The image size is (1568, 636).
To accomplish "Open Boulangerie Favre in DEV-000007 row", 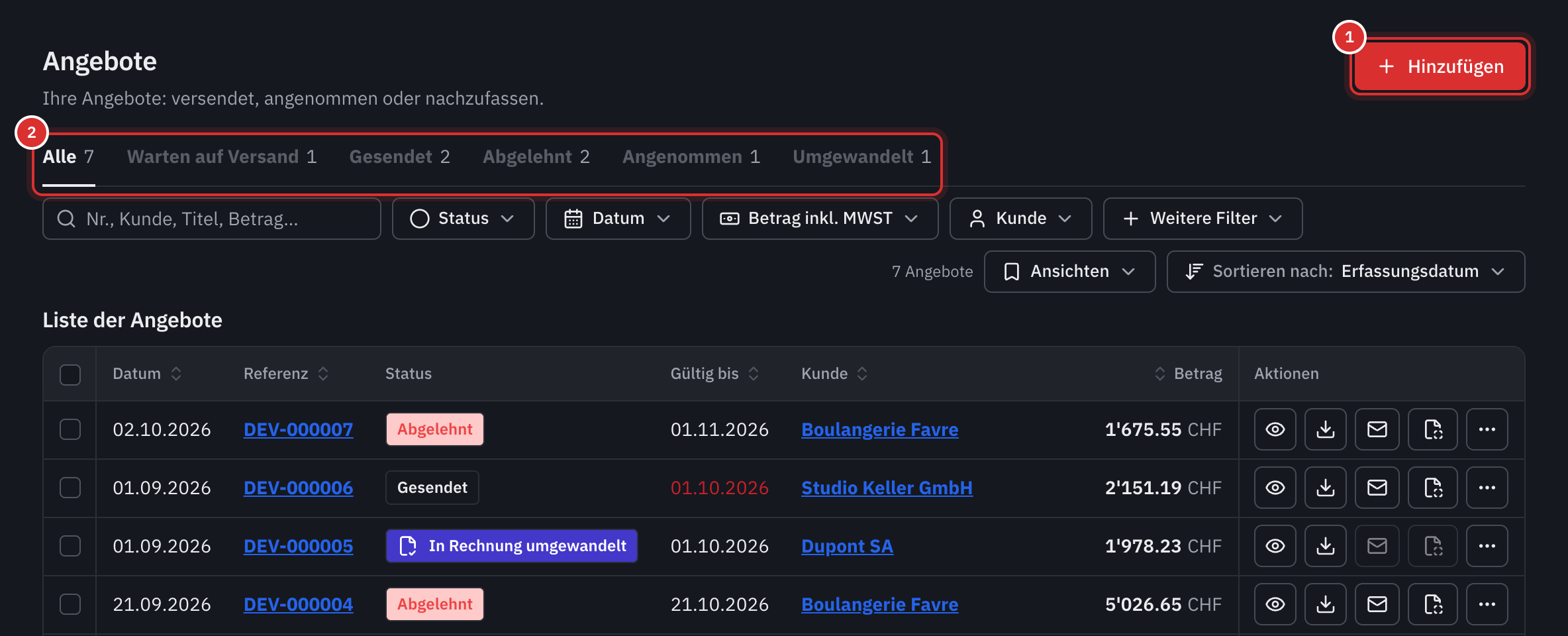I will [x=879, y=429].
